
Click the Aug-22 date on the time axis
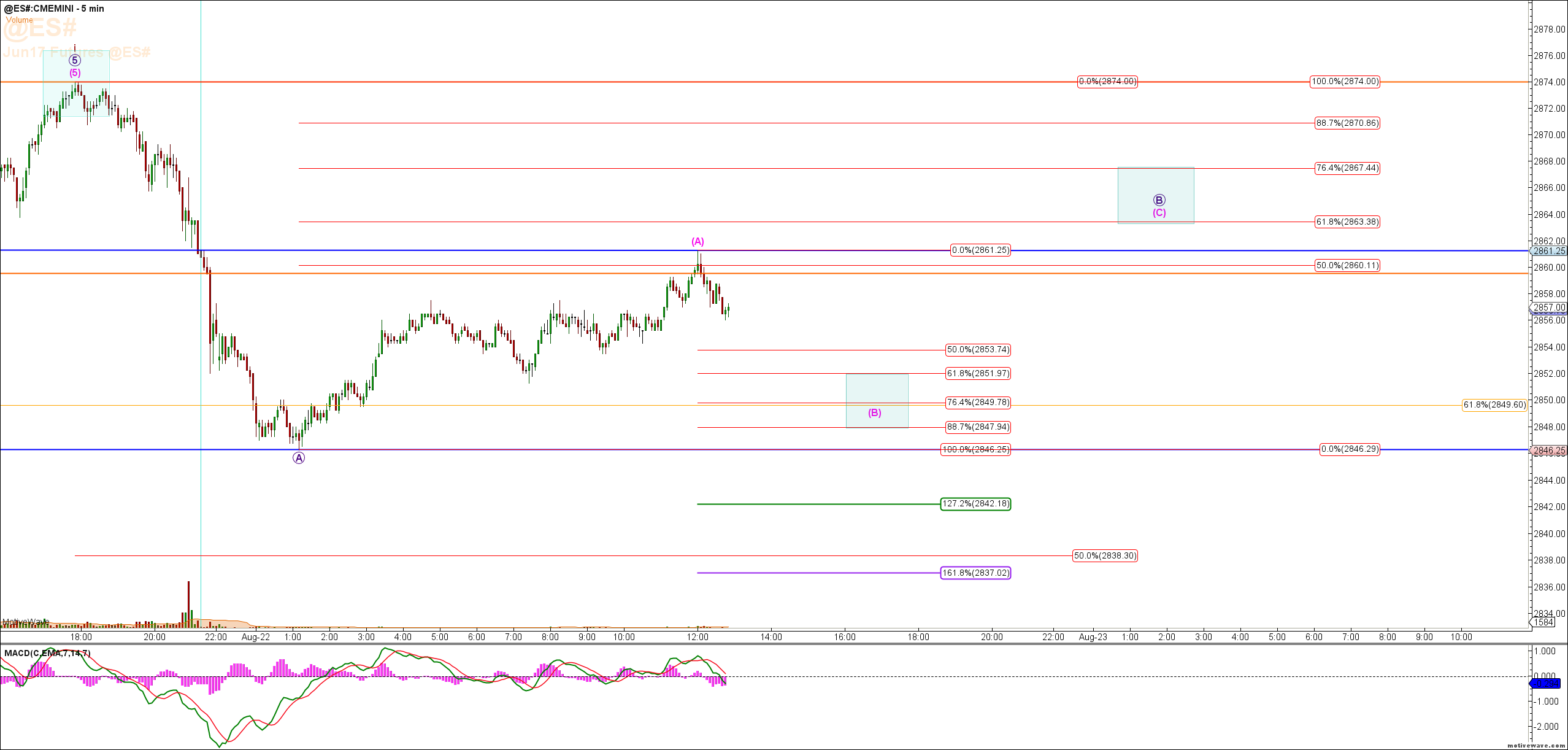click(256, 636)
